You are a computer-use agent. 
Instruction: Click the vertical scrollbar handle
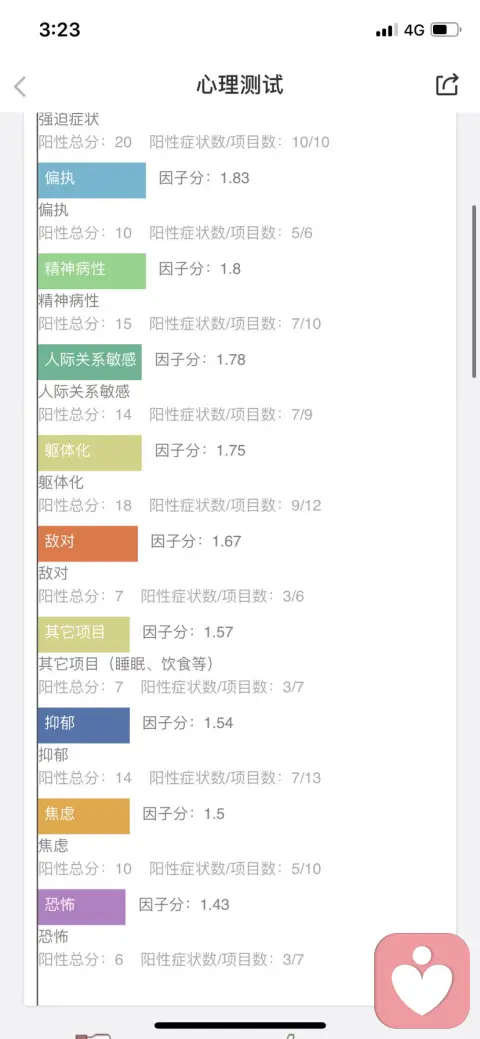[474, 292]
